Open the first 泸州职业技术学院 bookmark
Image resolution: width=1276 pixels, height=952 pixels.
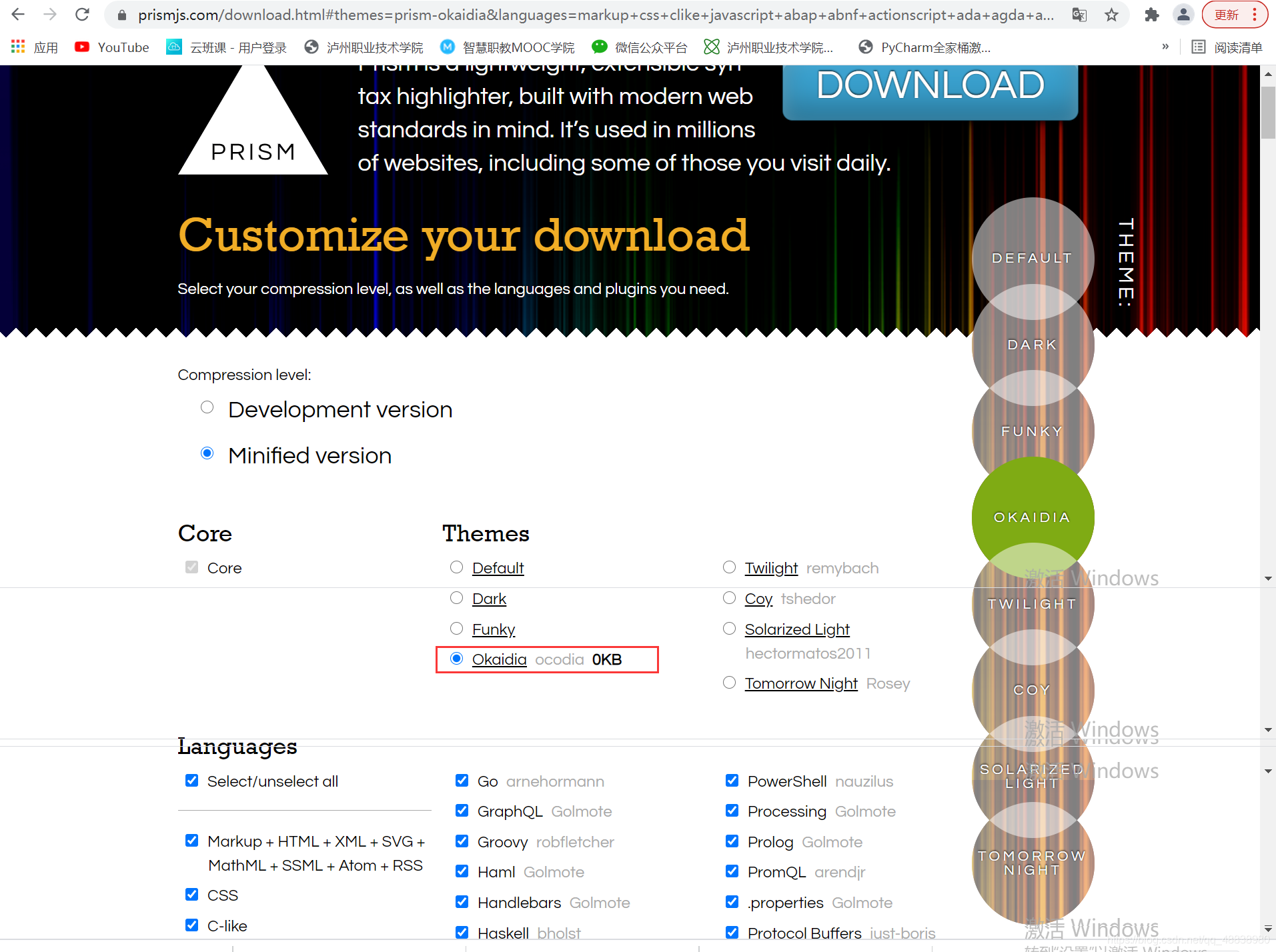coord(364,47)
